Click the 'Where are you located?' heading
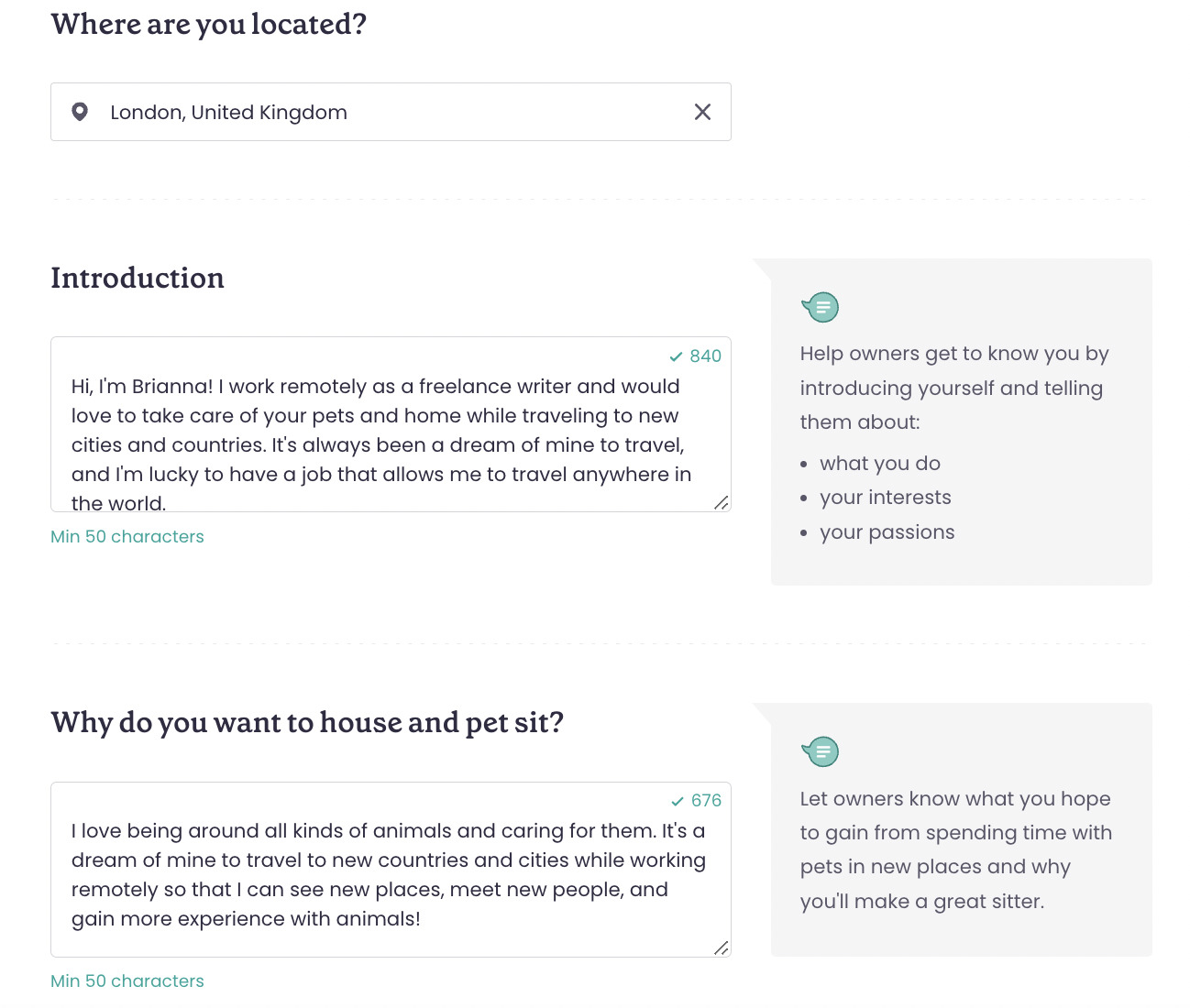The width and height of the screenshot is (1190, 1008). click(209, 25)
